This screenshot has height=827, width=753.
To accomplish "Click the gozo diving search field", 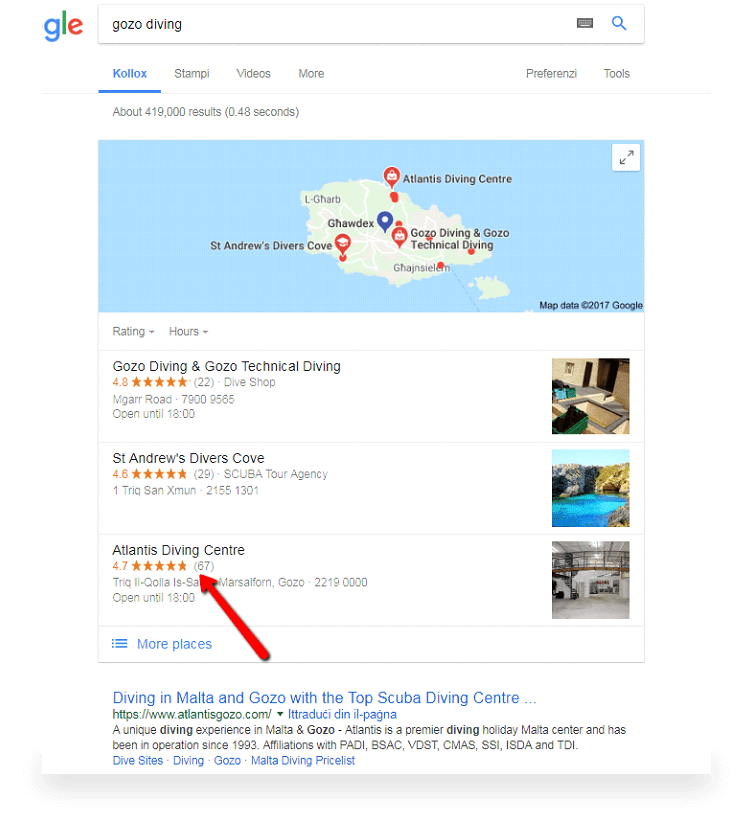I will (337, 24).
